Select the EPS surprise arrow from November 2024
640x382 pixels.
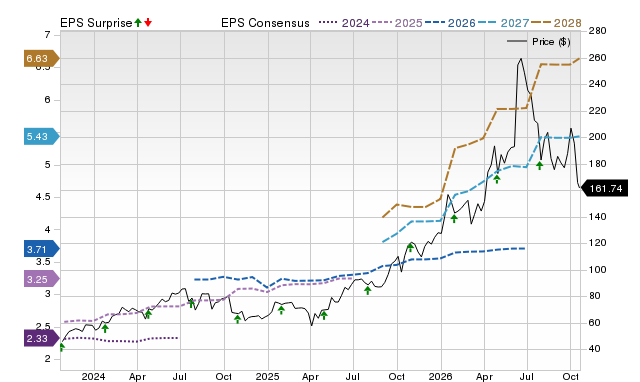[238, 319]
